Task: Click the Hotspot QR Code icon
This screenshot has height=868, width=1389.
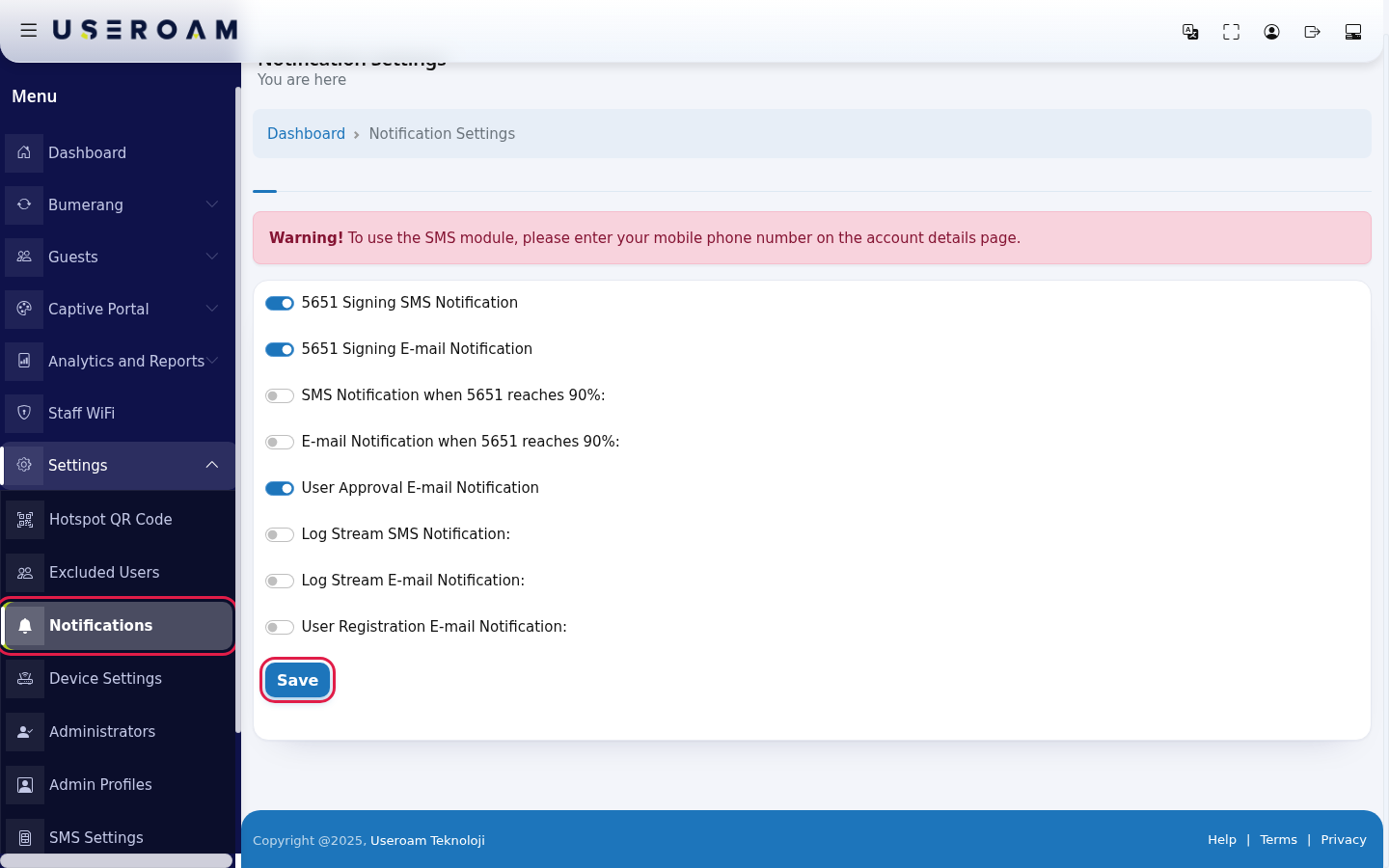Action: 25,520
